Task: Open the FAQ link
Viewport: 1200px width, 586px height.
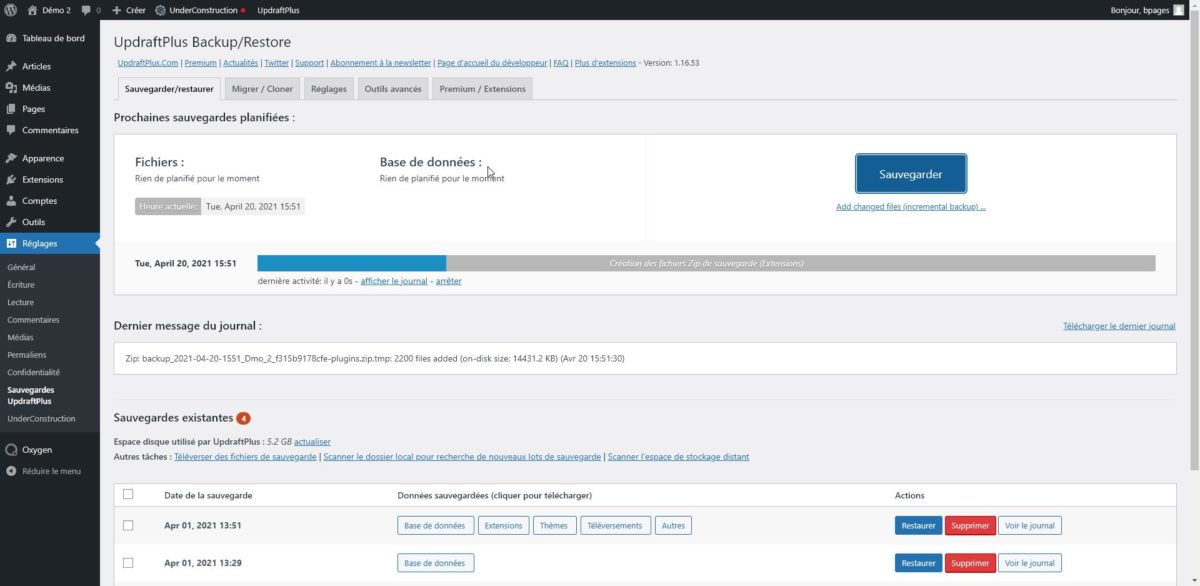Action: (561, 63)
